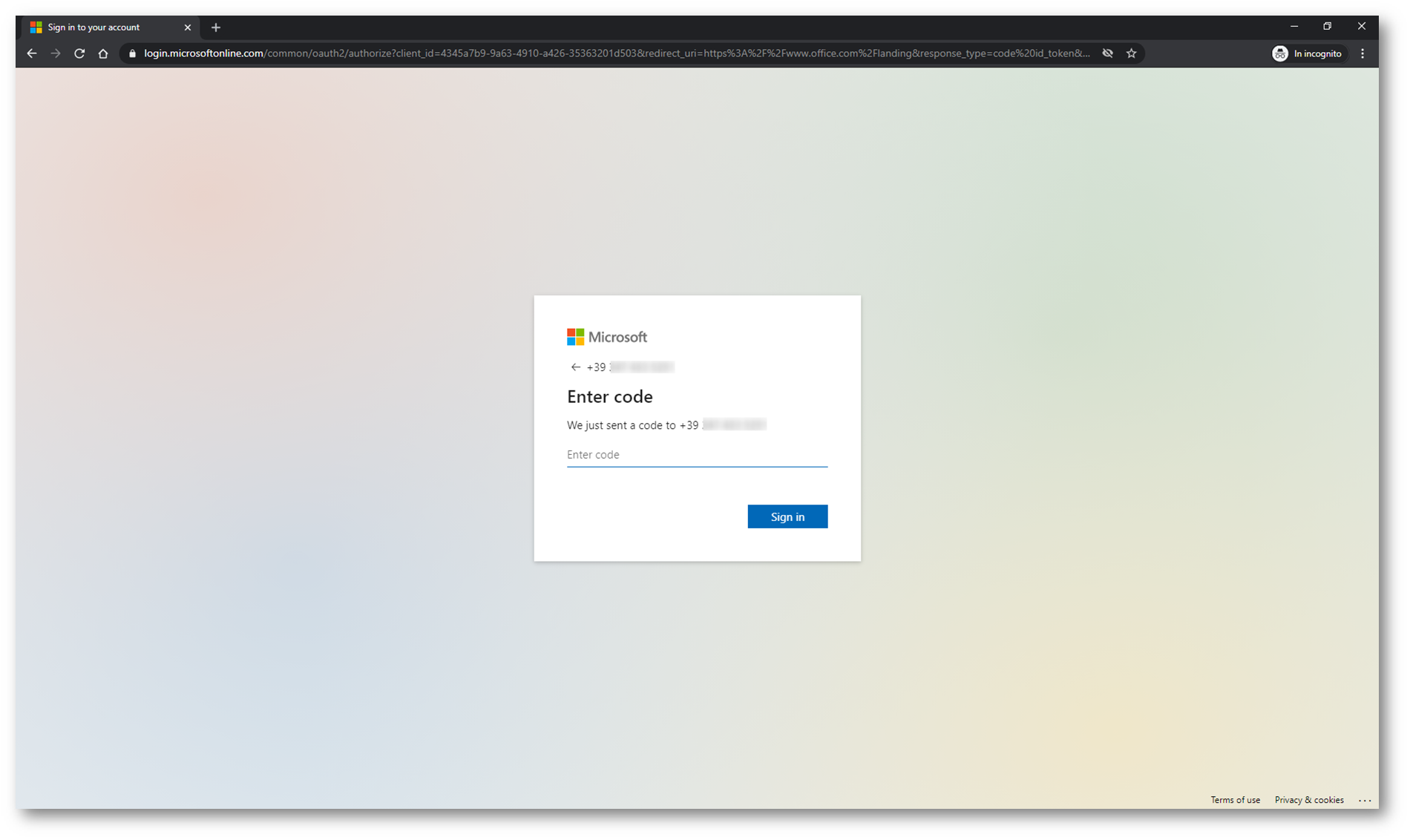
Task: Click the 'Enter code' heading
Action: pos(610,397)
